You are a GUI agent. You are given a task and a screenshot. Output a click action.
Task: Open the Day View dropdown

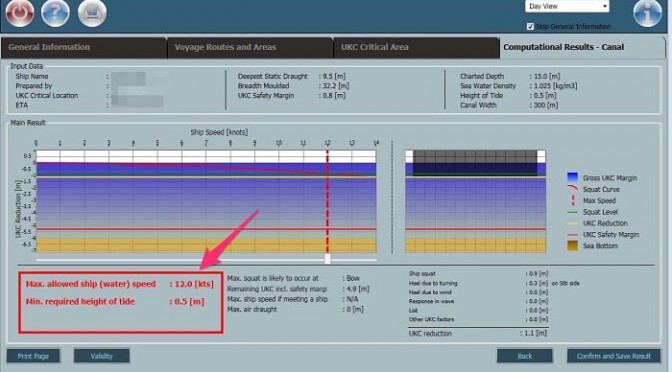[567, 6]
